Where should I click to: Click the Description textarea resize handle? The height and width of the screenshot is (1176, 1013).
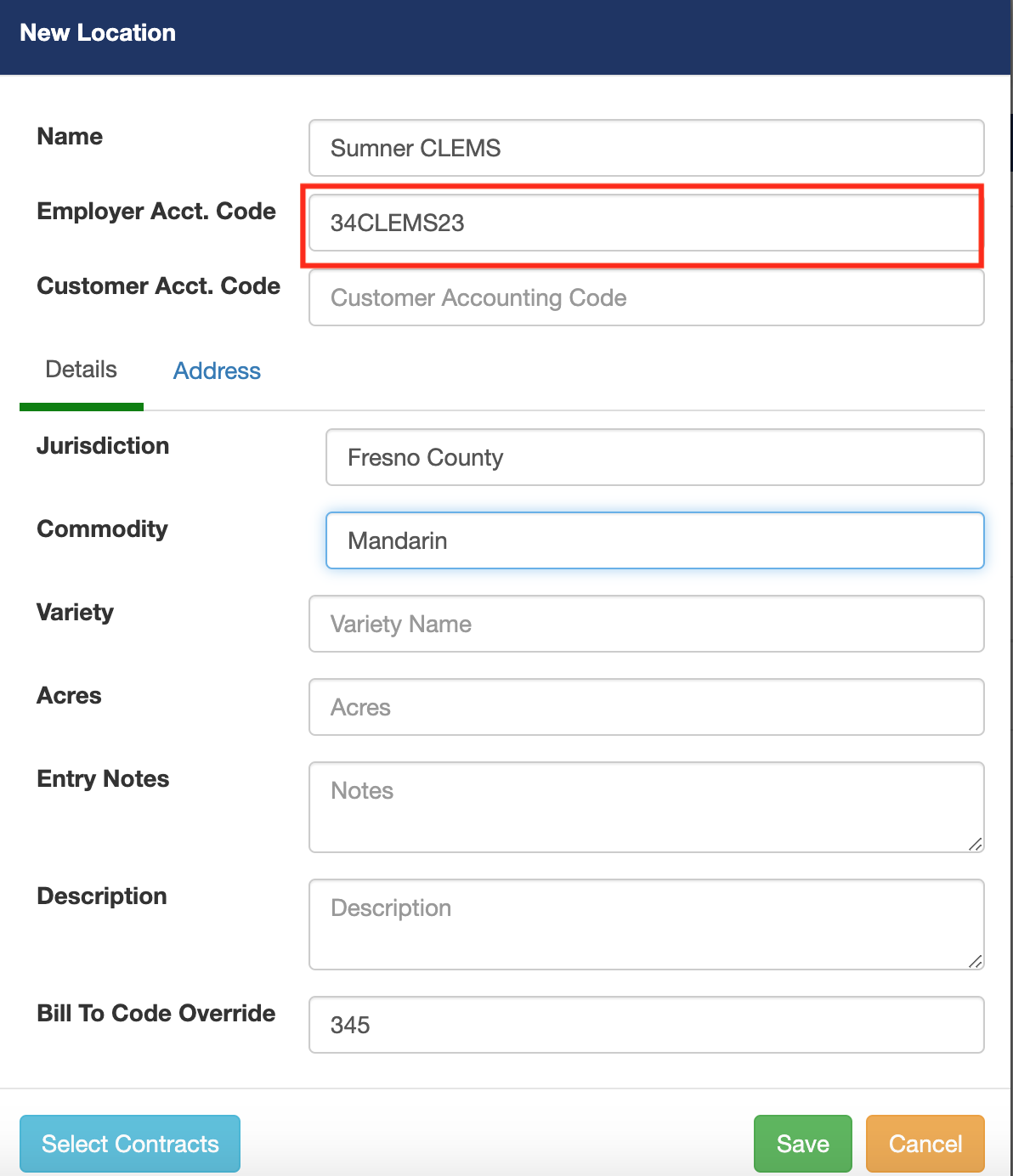pos(976,961)
